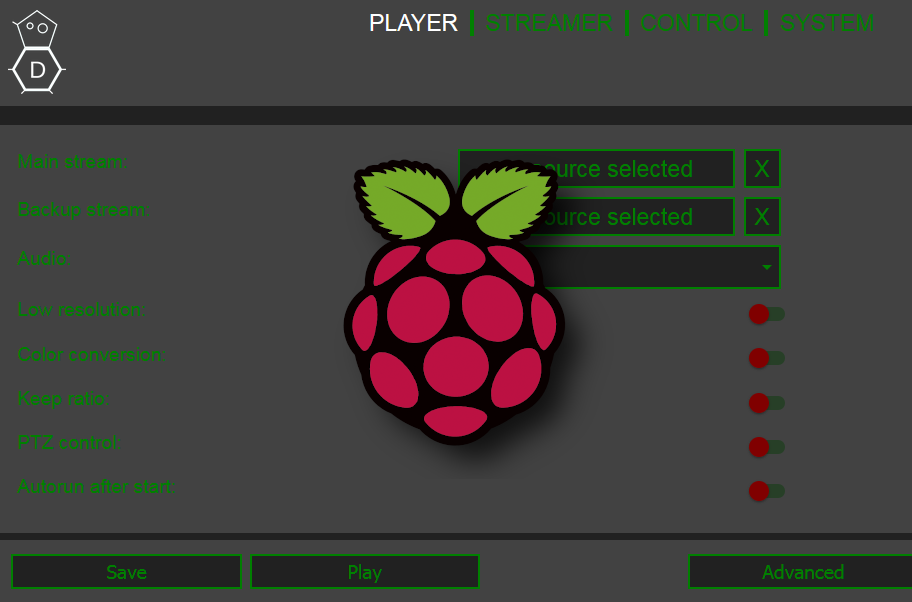Select the SYSTEM tab
The image size is (912, 602).
click(826, 23)
